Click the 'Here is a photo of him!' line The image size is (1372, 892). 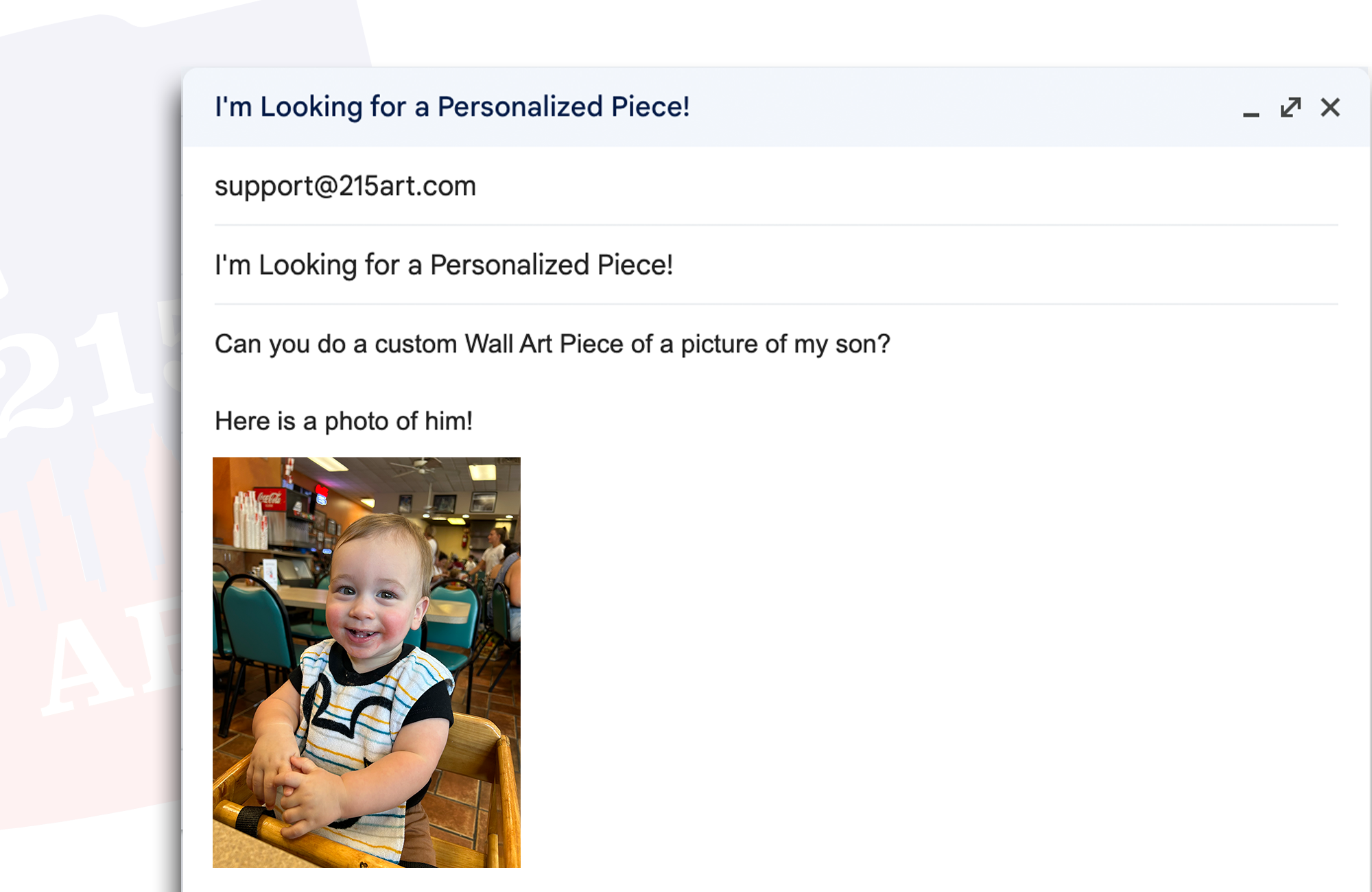pyautogui.click(x=344, y=421)
